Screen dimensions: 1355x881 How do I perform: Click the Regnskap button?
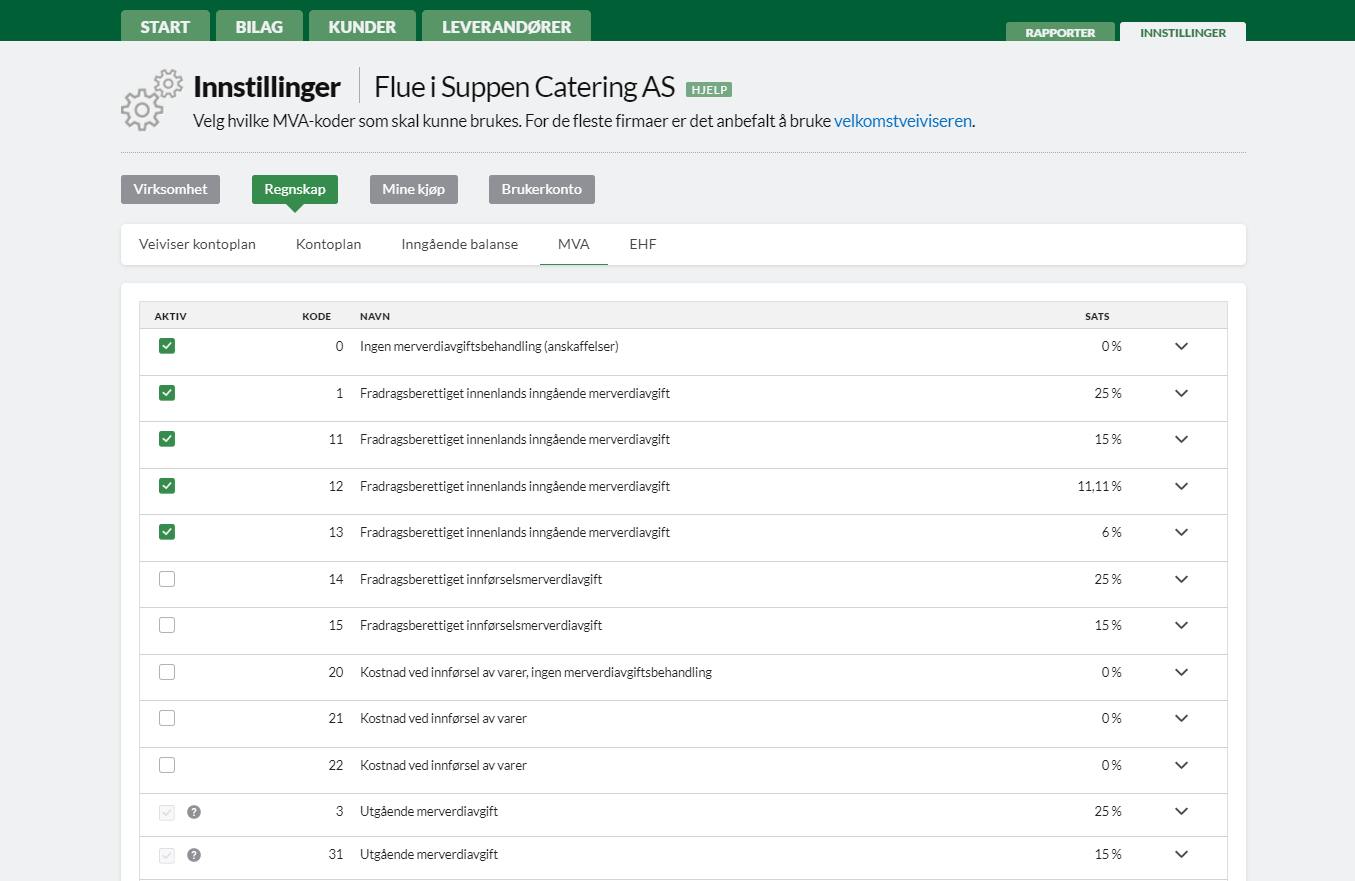click(x=295, y=189)
